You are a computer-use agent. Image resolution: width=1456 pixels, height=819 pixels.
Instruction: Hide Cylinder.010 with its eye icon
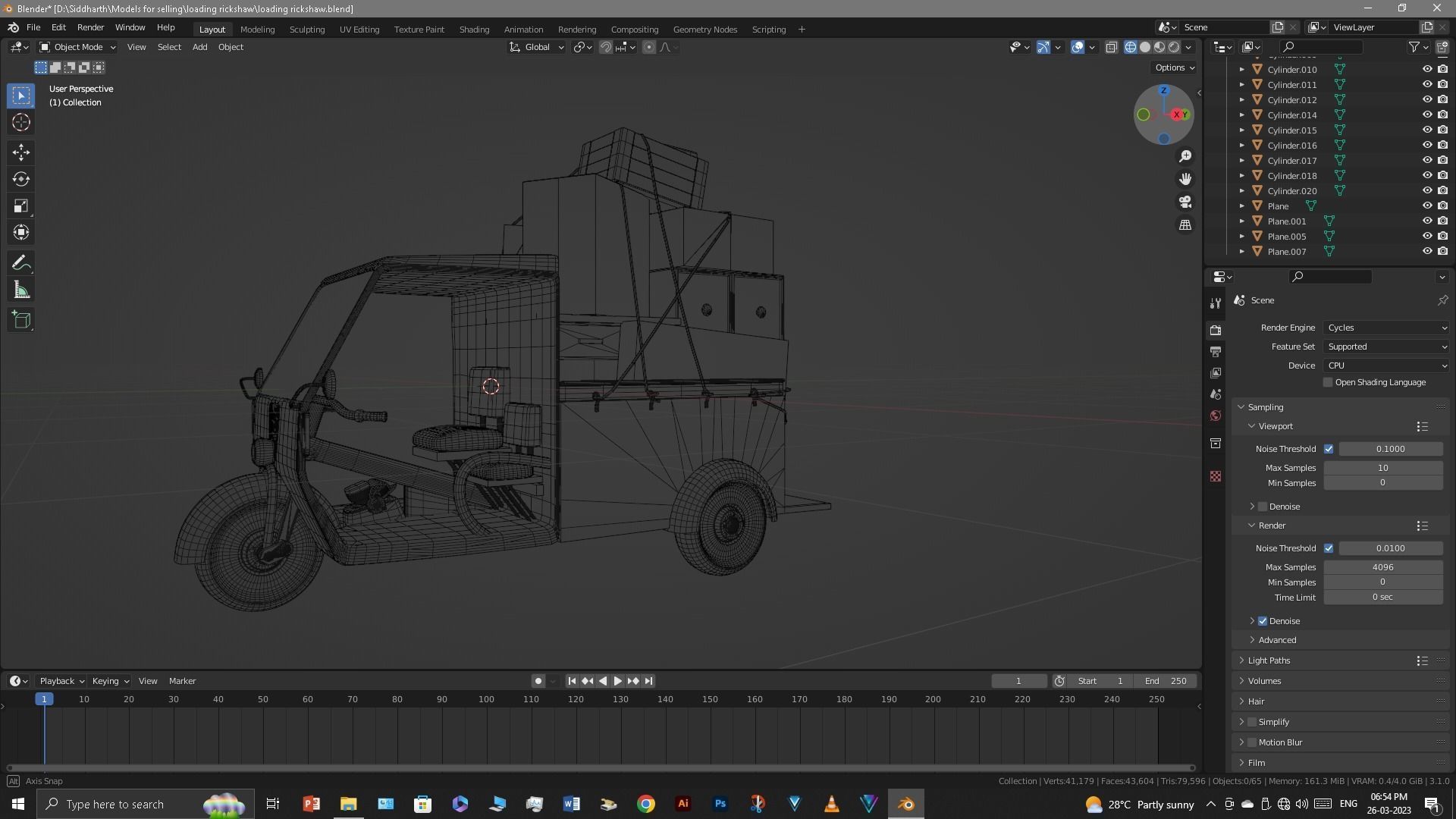click(1427, 69)
